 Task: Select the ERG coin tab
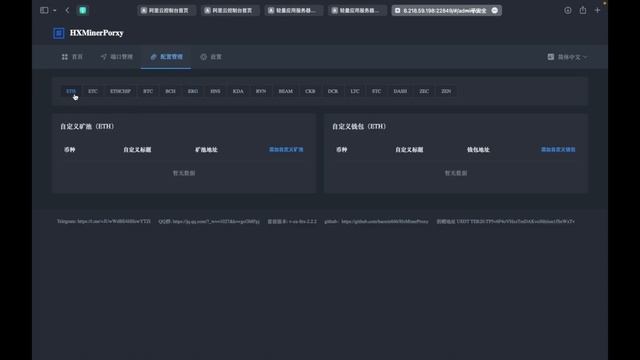(193, 91)
